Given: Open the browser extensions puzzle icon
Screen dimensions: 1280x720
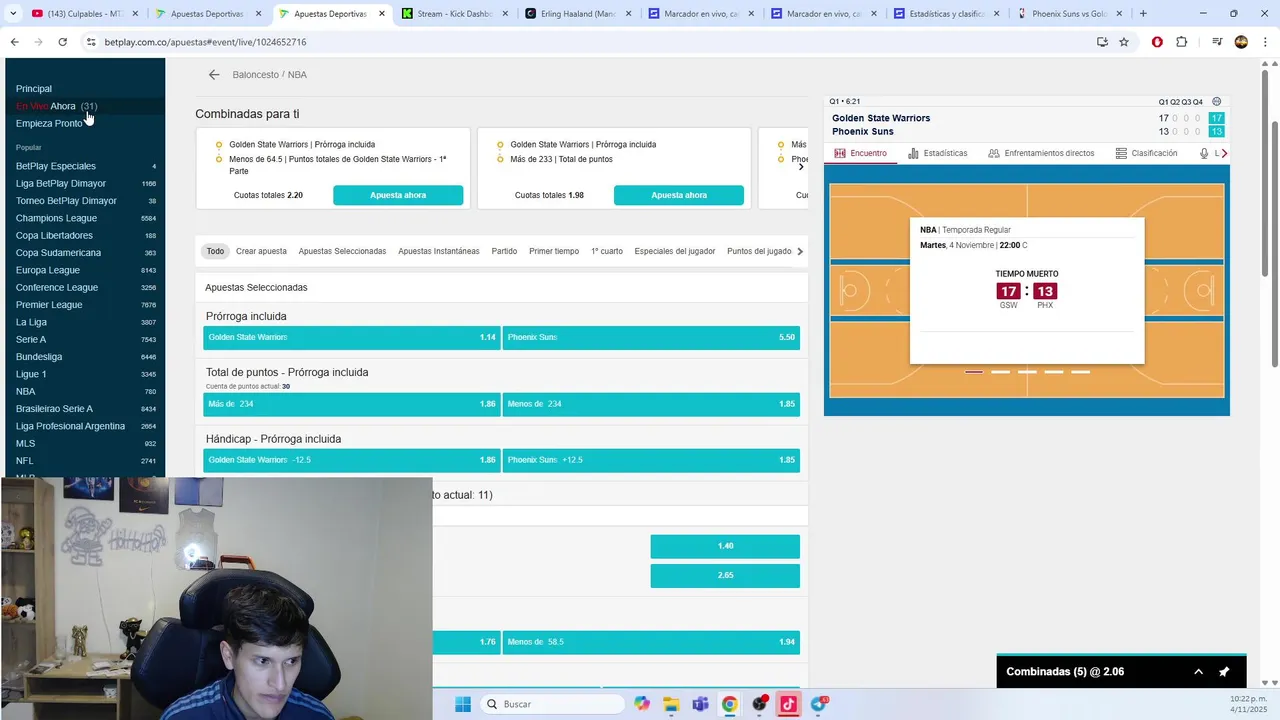Looking at the screenshot, I should 1181,42.
